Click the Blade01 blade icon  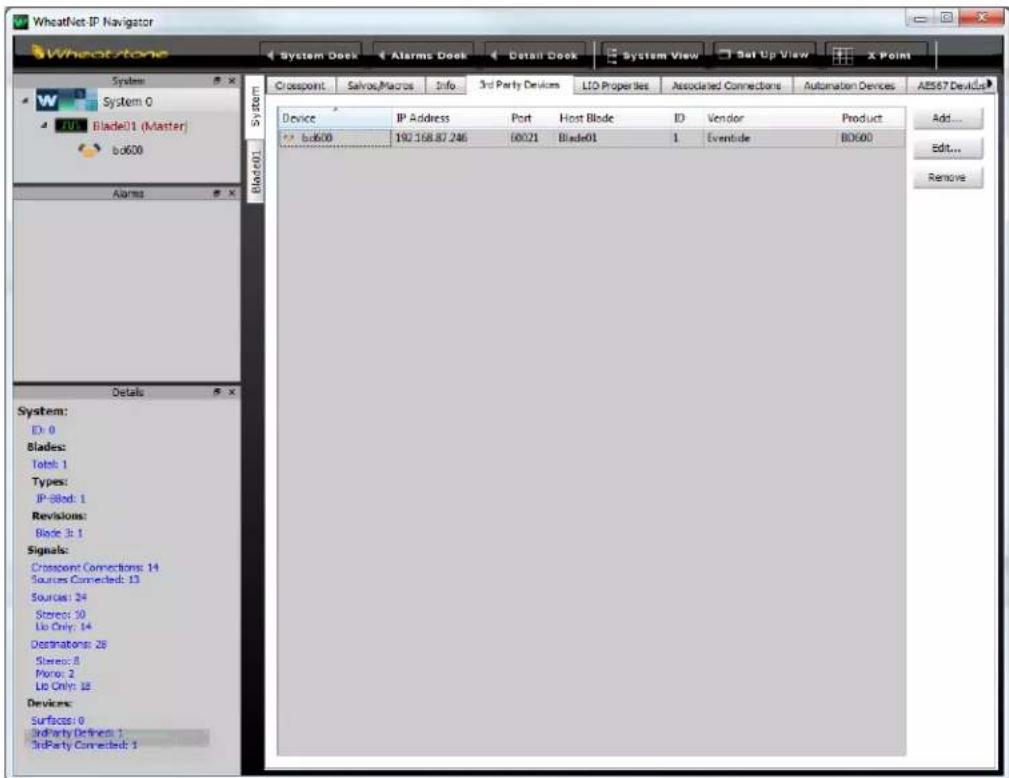pos(71,125)
